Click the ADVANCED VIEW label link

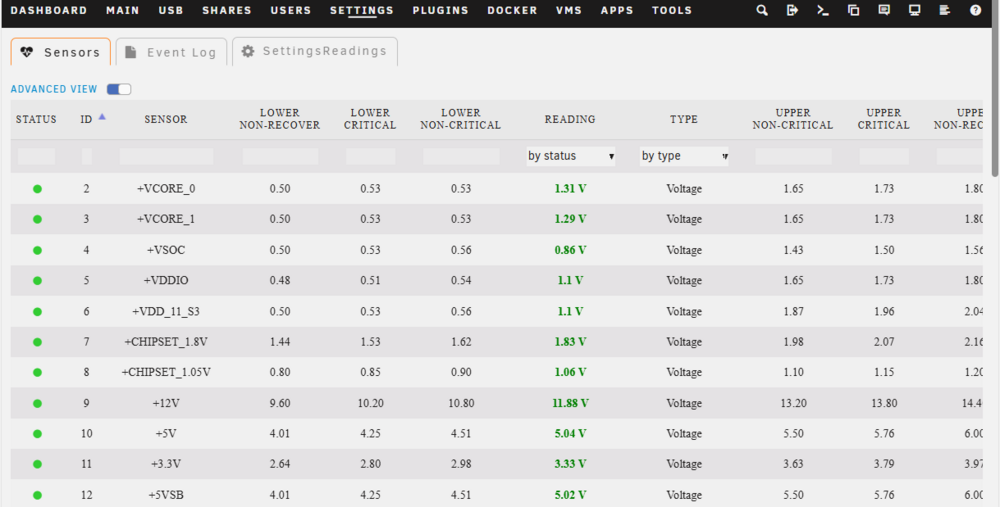(x=54, y=89)
